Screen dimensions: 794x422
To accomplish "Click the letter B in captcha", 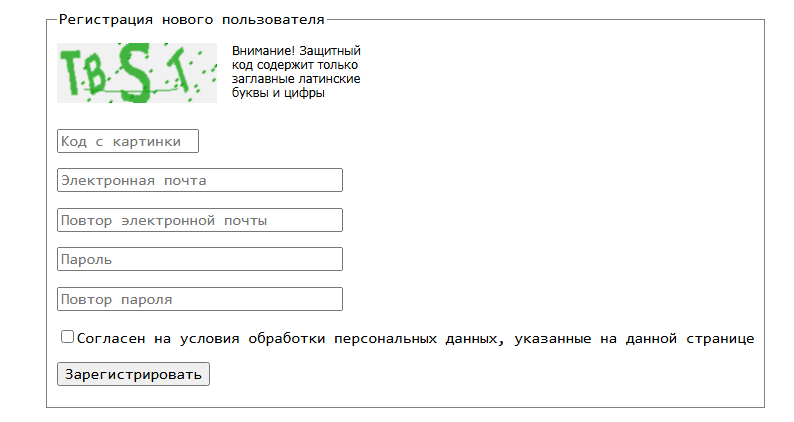I will 97,79.
